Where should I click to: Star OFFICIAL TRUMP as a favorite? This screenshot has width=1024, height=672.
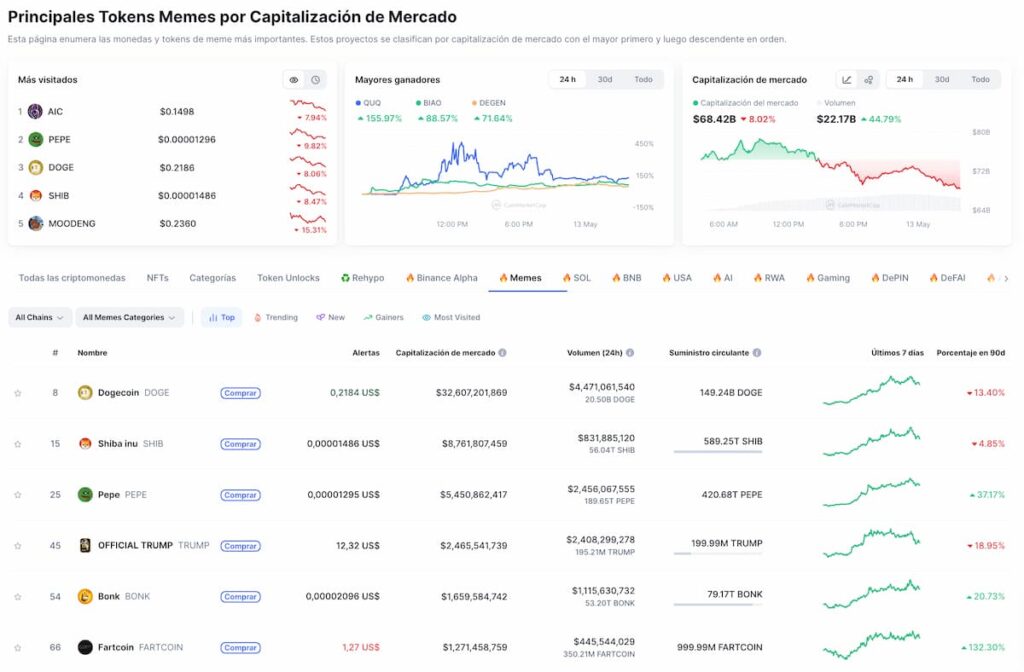[18, 546]
